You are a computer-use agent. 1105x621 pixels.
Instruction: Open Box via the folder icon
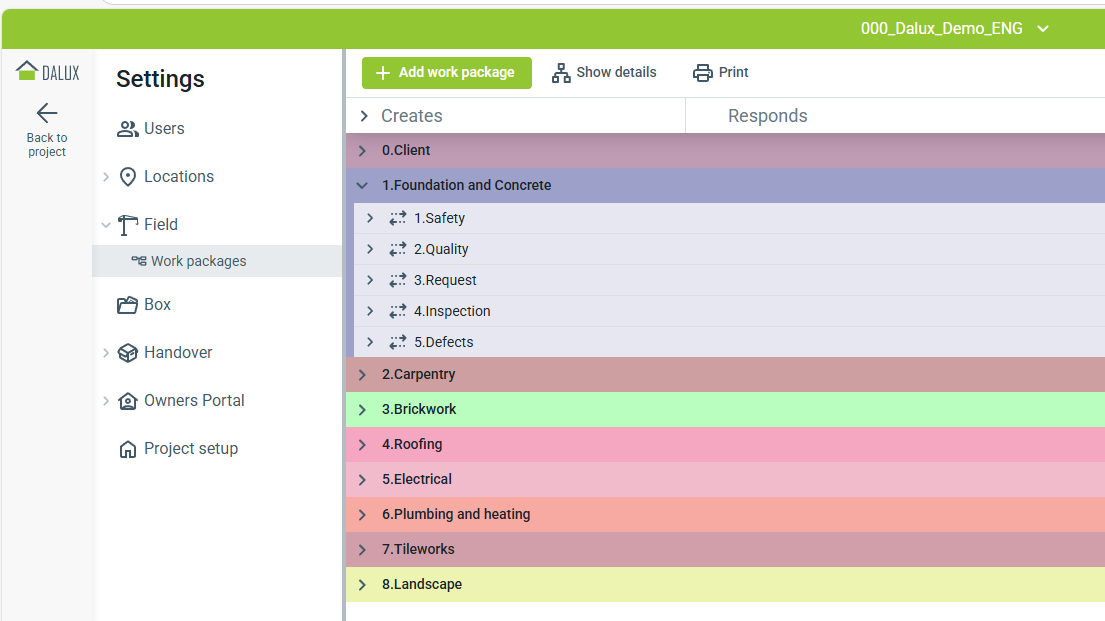point(128,305)
